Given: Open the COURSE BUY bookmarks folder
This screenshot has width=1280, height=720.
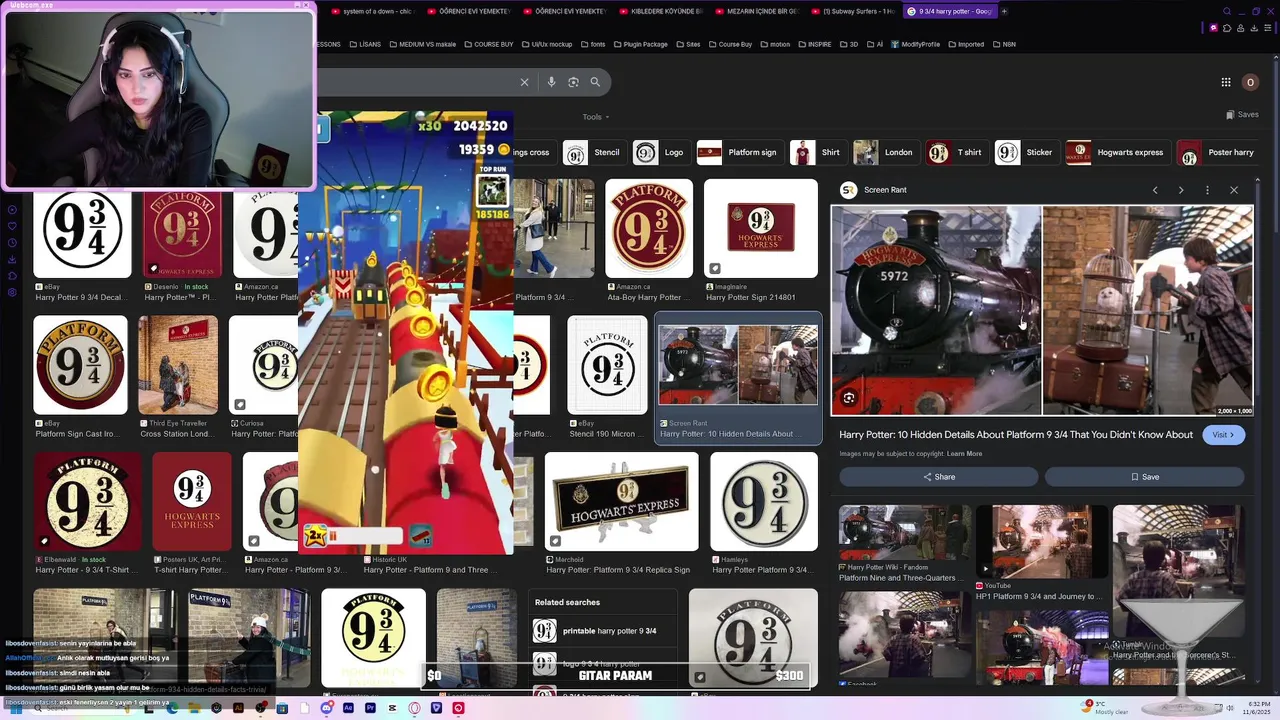Looking at the screenshot, I should coord(488,44).
